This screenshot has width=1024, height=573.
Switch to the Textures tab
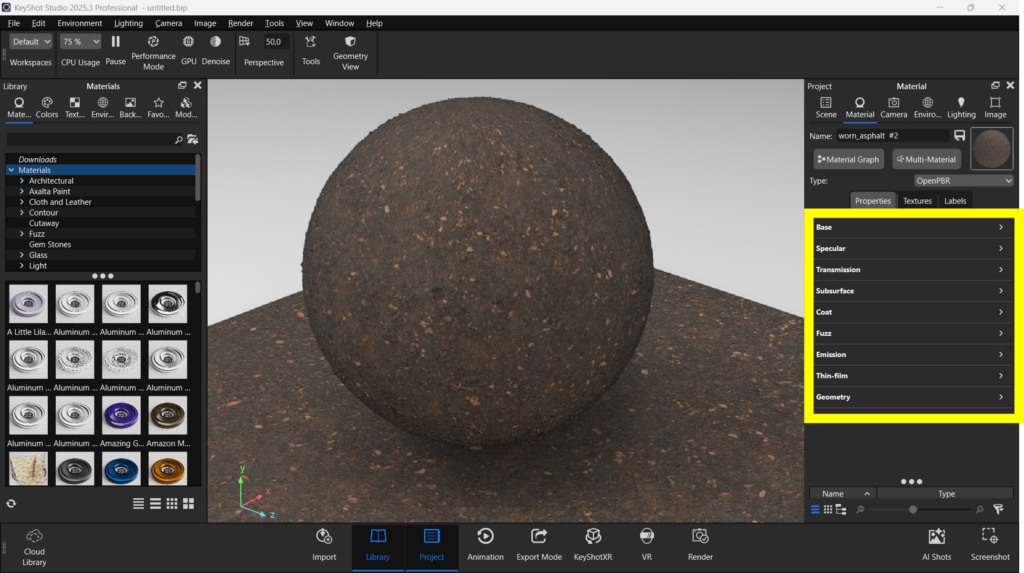pos(917,201)
